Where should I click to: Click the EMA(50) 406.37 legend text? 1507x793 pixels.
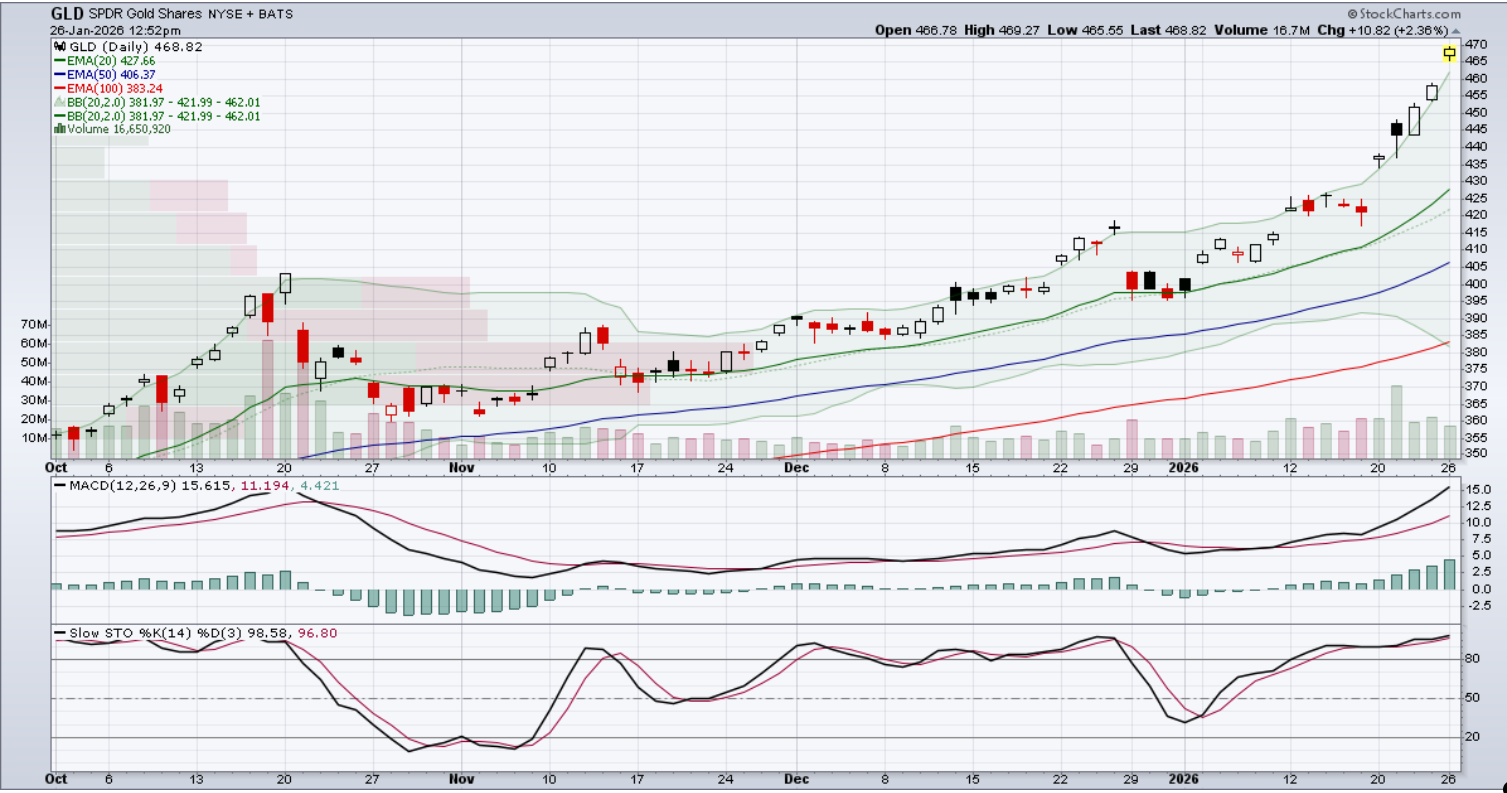point(112,74)
